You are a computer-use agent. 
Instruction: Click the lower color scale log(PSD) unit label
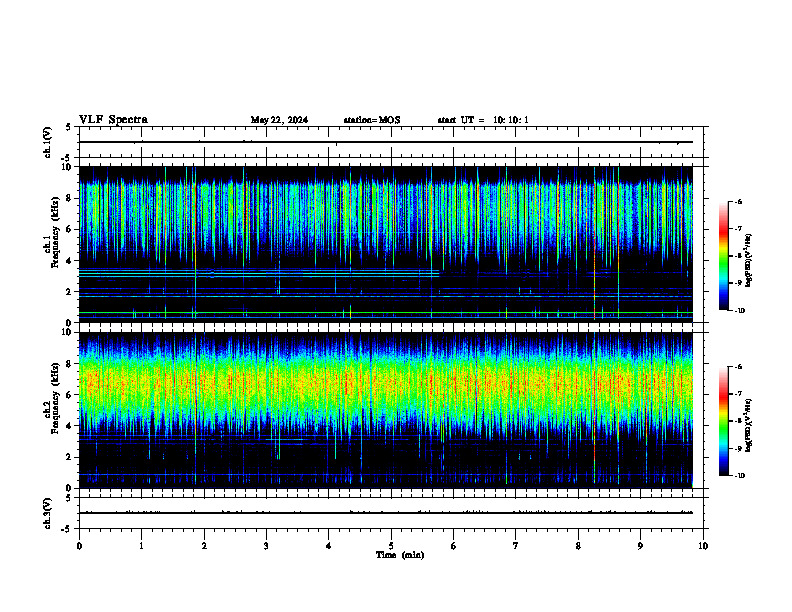tap(749, 425)
